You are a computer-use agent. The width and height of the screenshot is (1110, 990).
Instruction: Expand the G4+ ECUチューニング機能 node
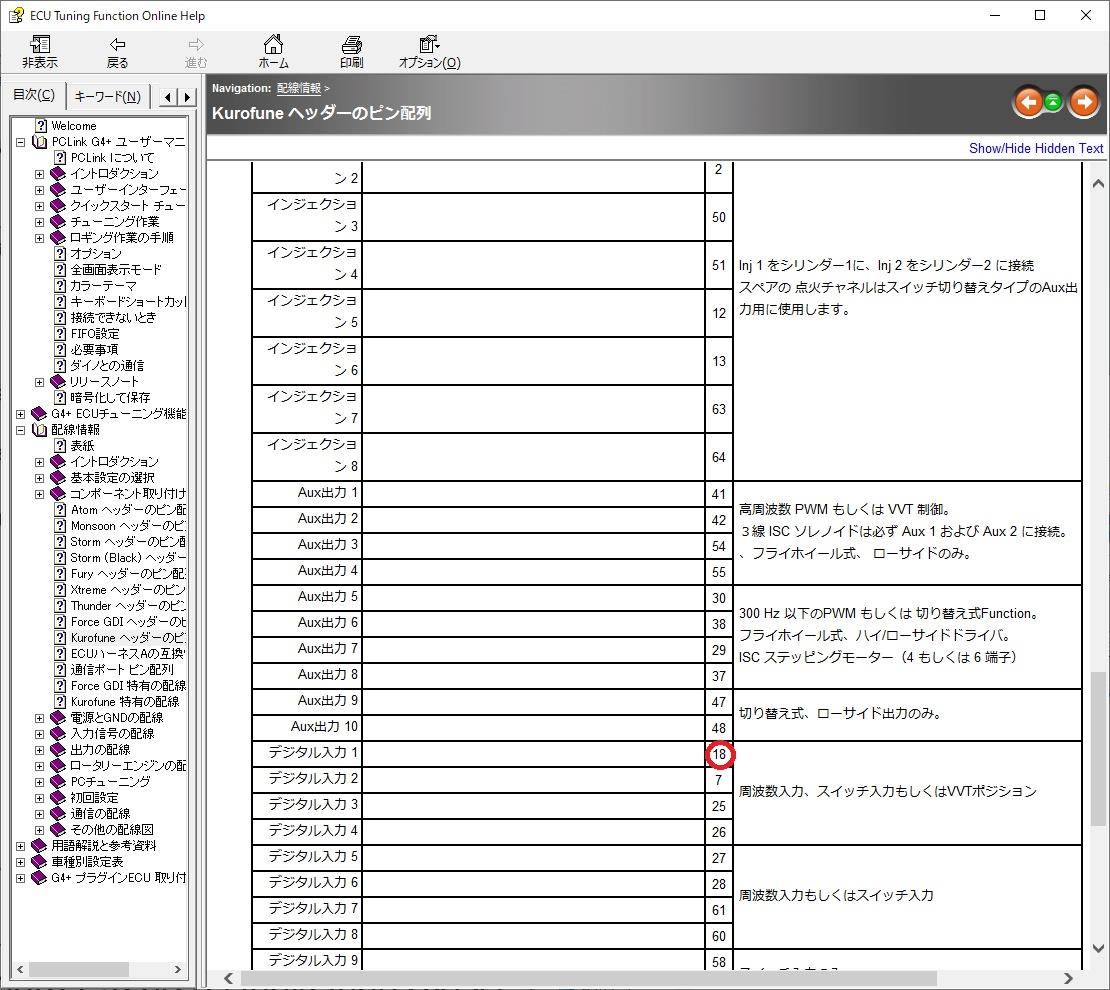21,414
